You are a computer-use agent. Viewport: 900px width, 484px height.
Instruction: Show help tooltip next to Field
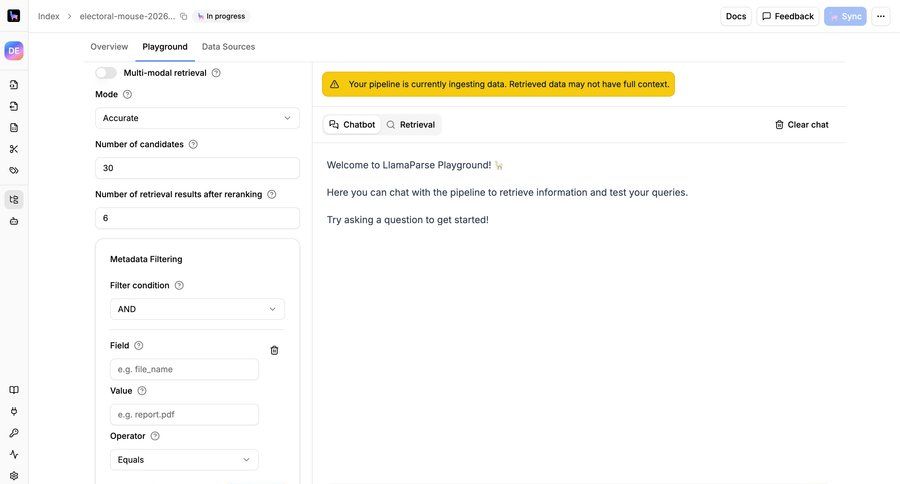pos(139,346)
